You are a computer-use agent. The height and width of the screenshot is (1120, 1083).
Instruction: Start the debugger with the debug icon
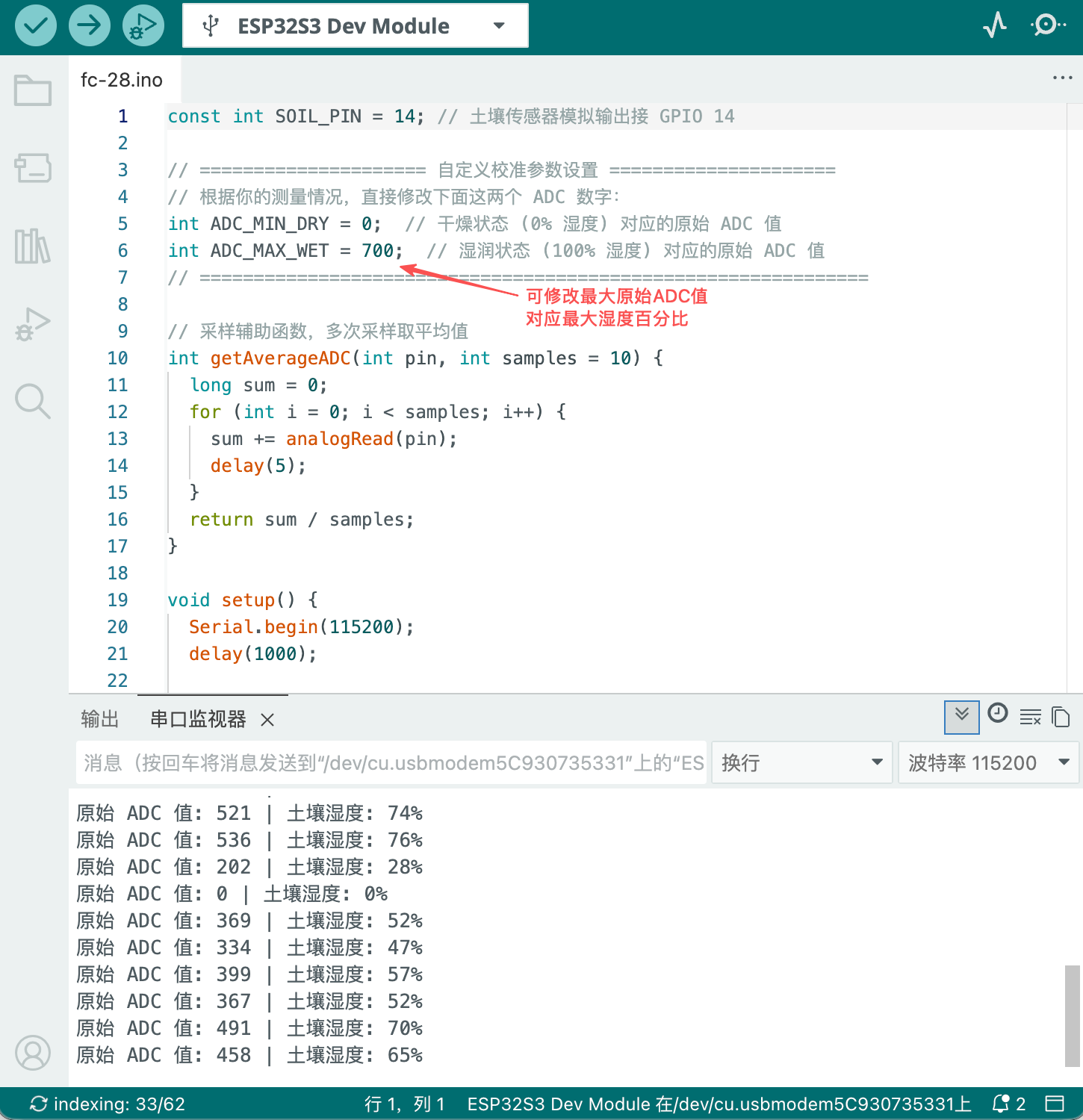[143, 25]
